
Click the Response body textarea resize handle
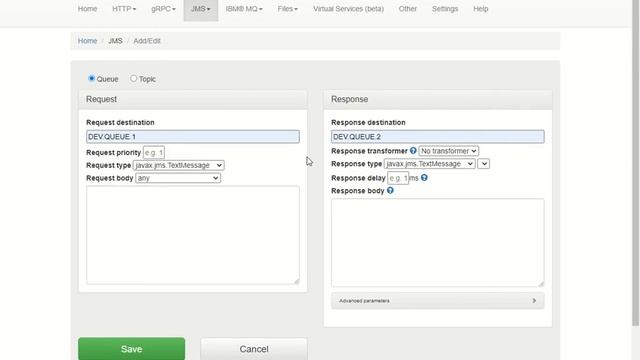[541, 284]
